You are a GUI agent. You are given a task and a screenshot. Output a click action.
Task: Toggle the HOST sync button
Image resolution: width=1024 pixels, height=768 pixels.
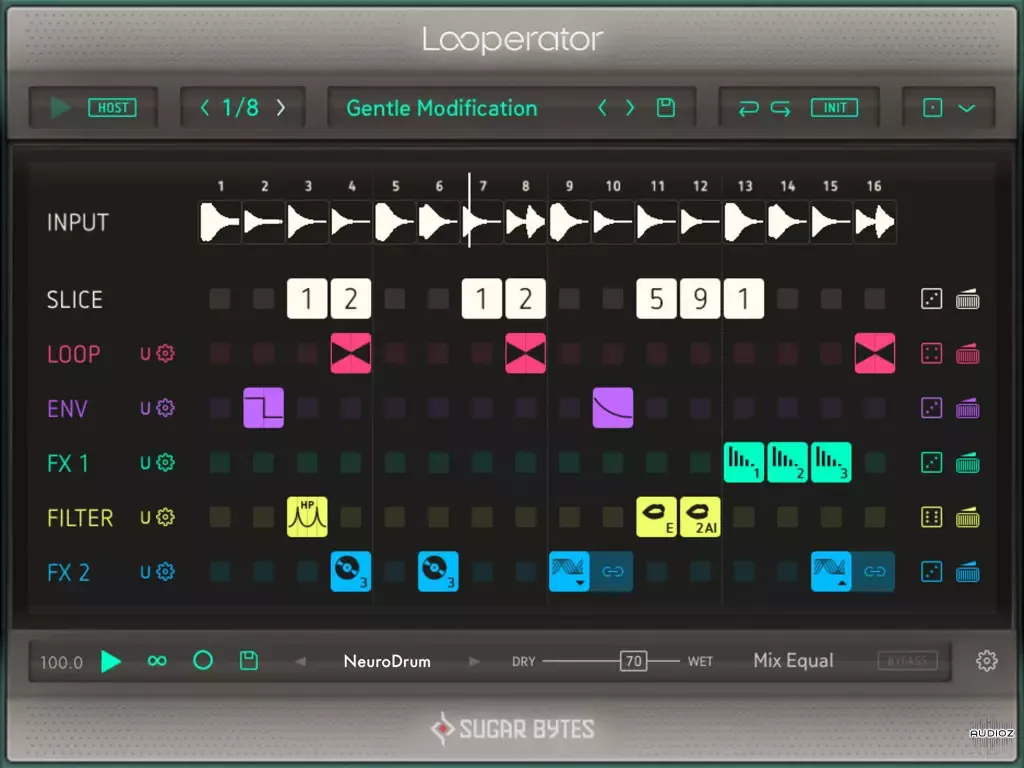pos(112,108)
